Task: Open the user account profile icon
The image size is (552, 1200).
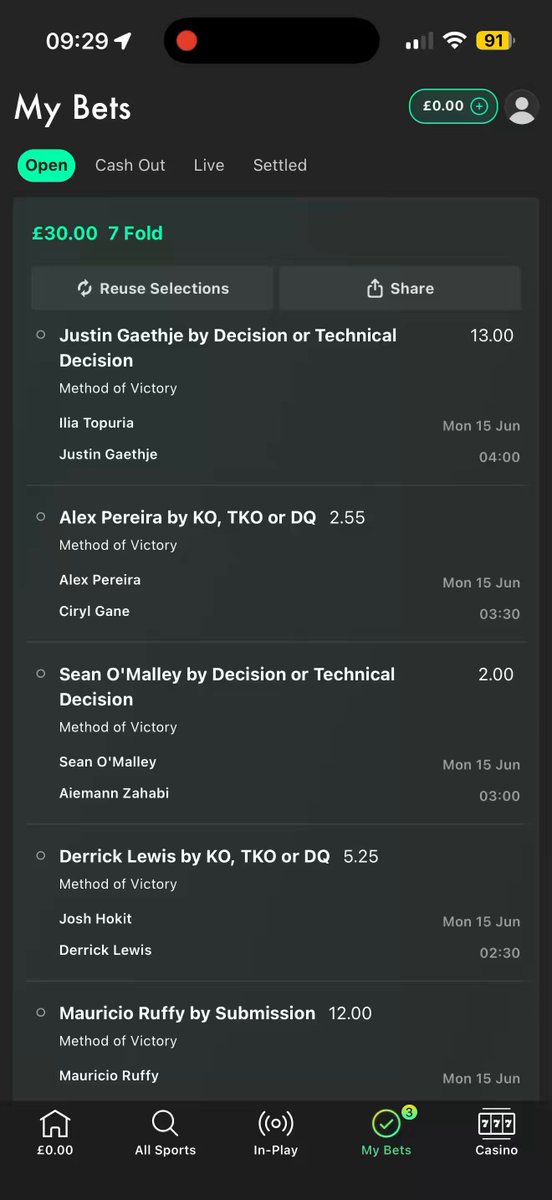Action: point(522,107)
